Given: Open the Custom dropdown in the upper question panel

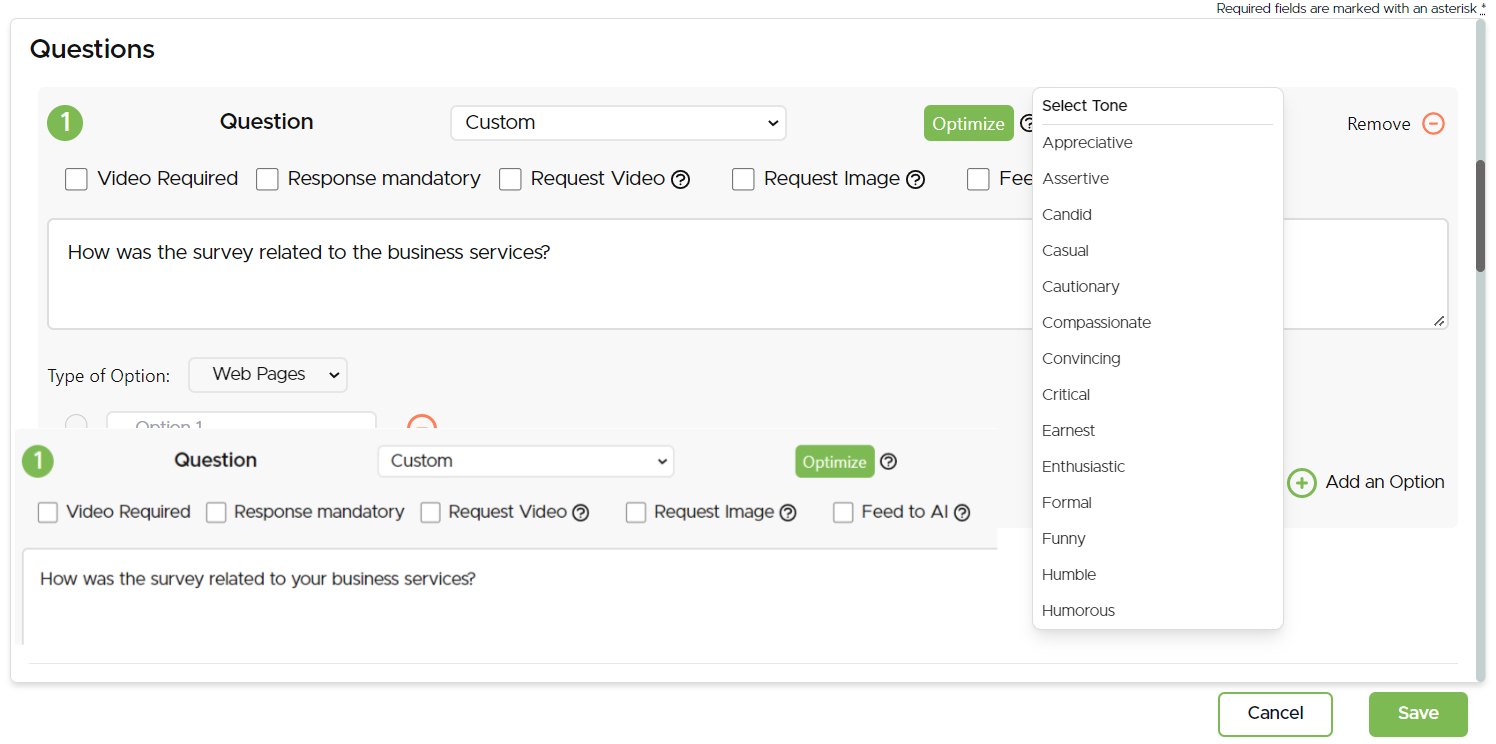Looking at the screenshot, I should [618, 123].
